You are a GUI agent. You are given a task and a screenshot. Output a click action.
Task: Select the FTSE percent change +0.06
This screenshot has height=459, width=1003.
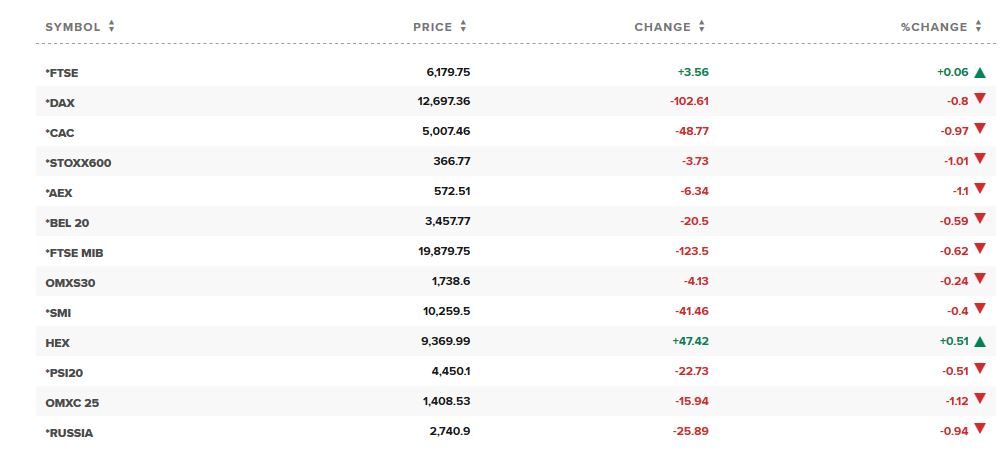point(953,72)
